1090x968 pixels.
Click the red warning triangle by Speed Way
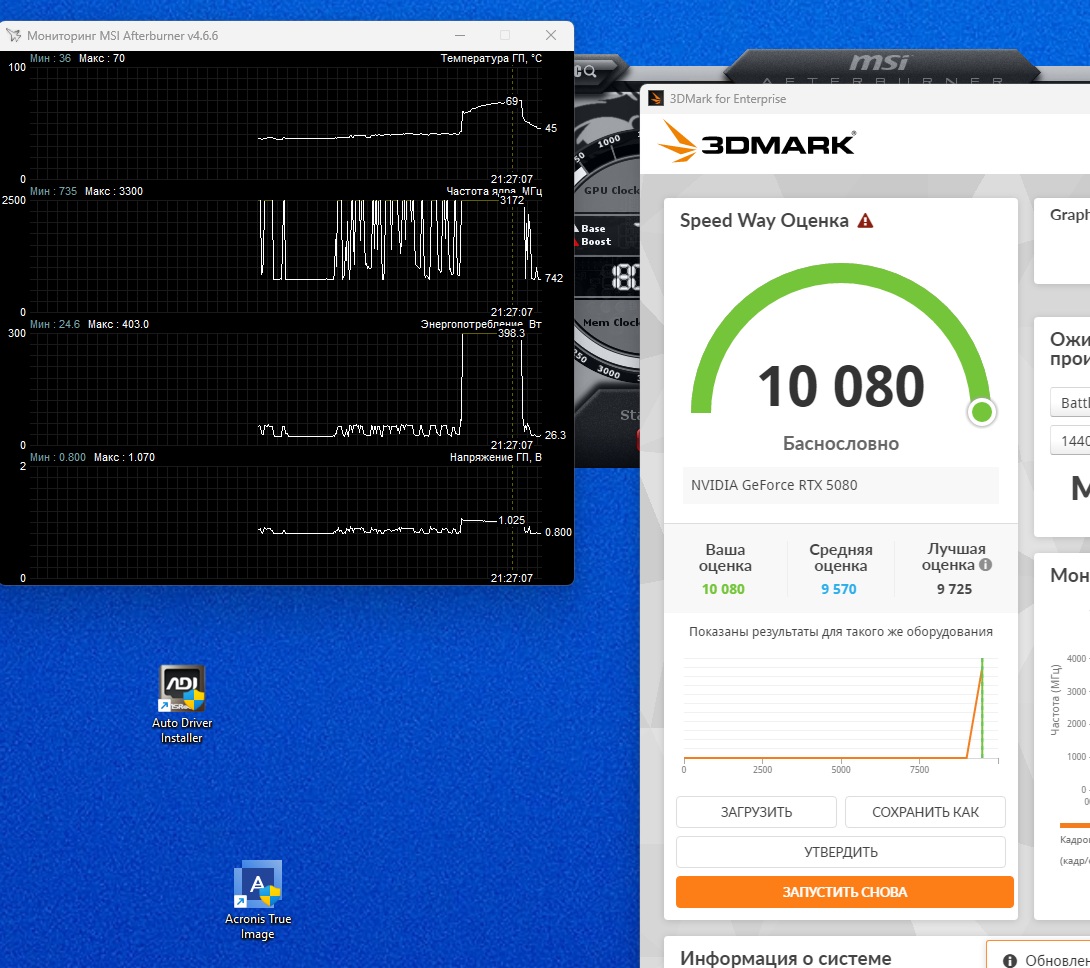(865, 221)
